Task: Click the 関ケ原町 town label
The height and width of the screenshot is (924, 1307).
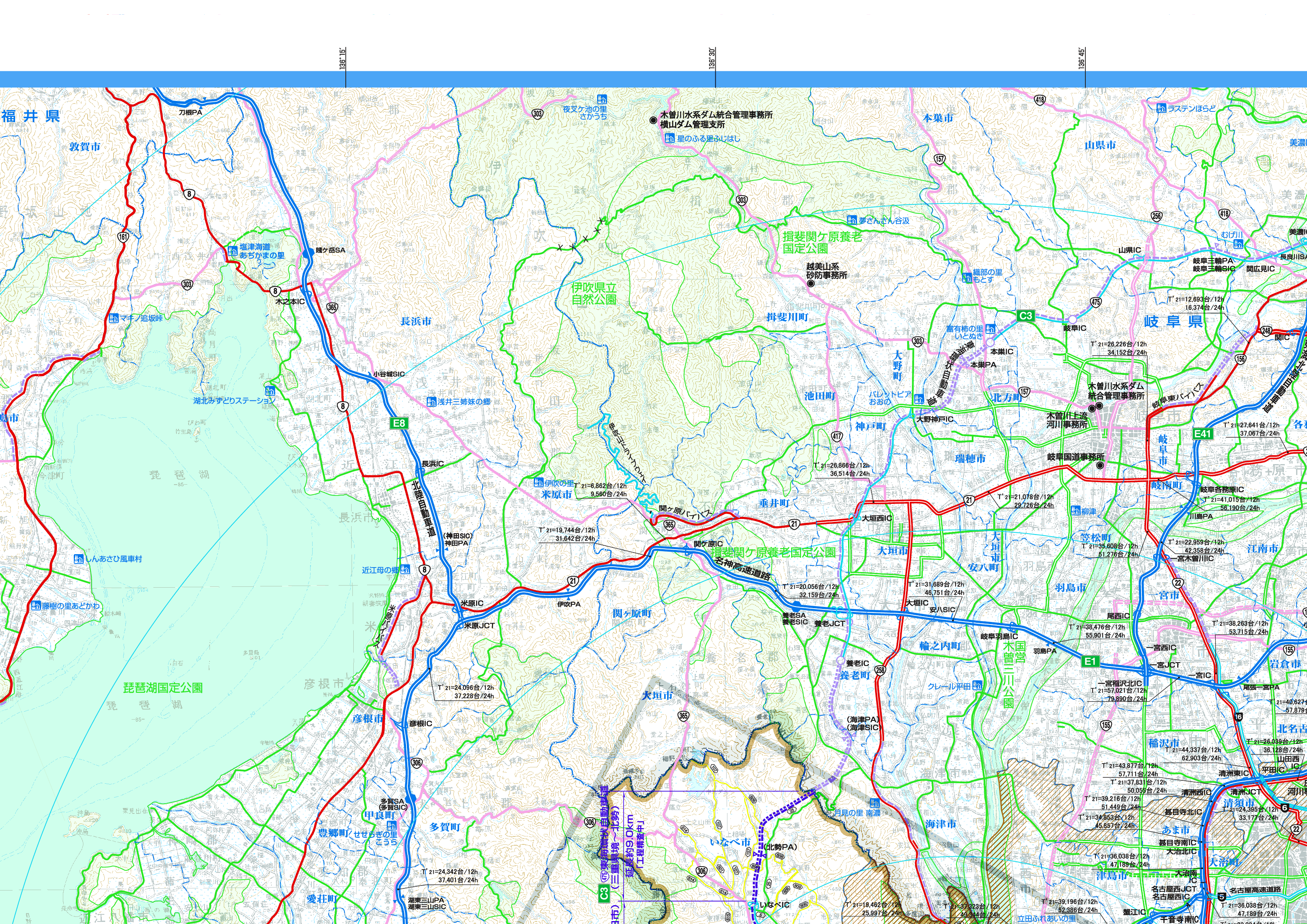Action: 632,613
